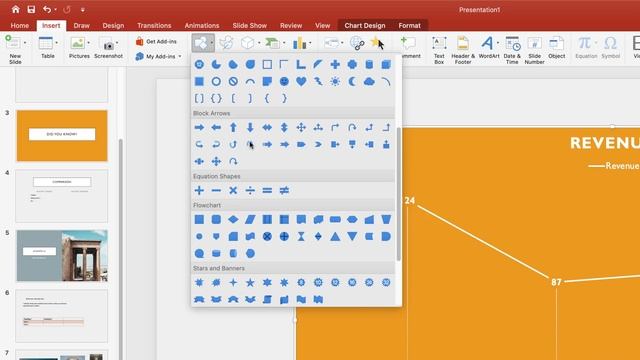
Task: Insert the Cross basic shape
Action: (x=335, y=64)
